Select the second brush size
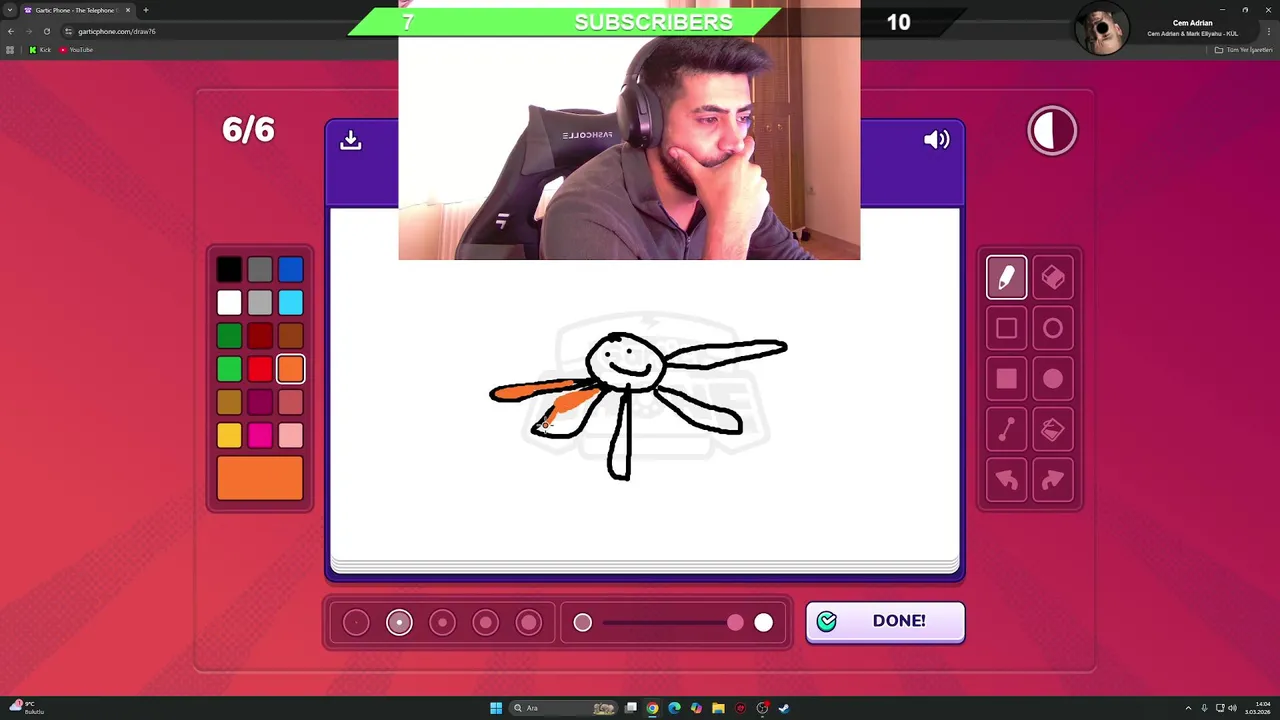1280x720 pixels. point(399,623)
